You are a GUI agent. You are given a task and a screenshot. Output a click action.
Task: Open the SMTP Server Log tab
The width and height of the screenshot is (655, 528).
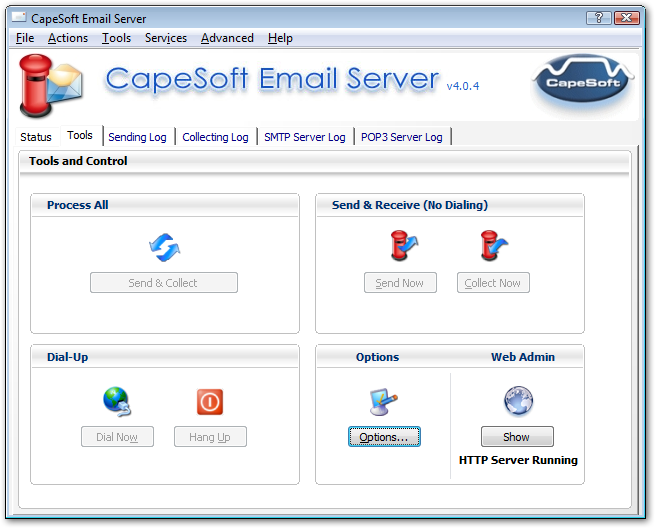tap(304, 137)
